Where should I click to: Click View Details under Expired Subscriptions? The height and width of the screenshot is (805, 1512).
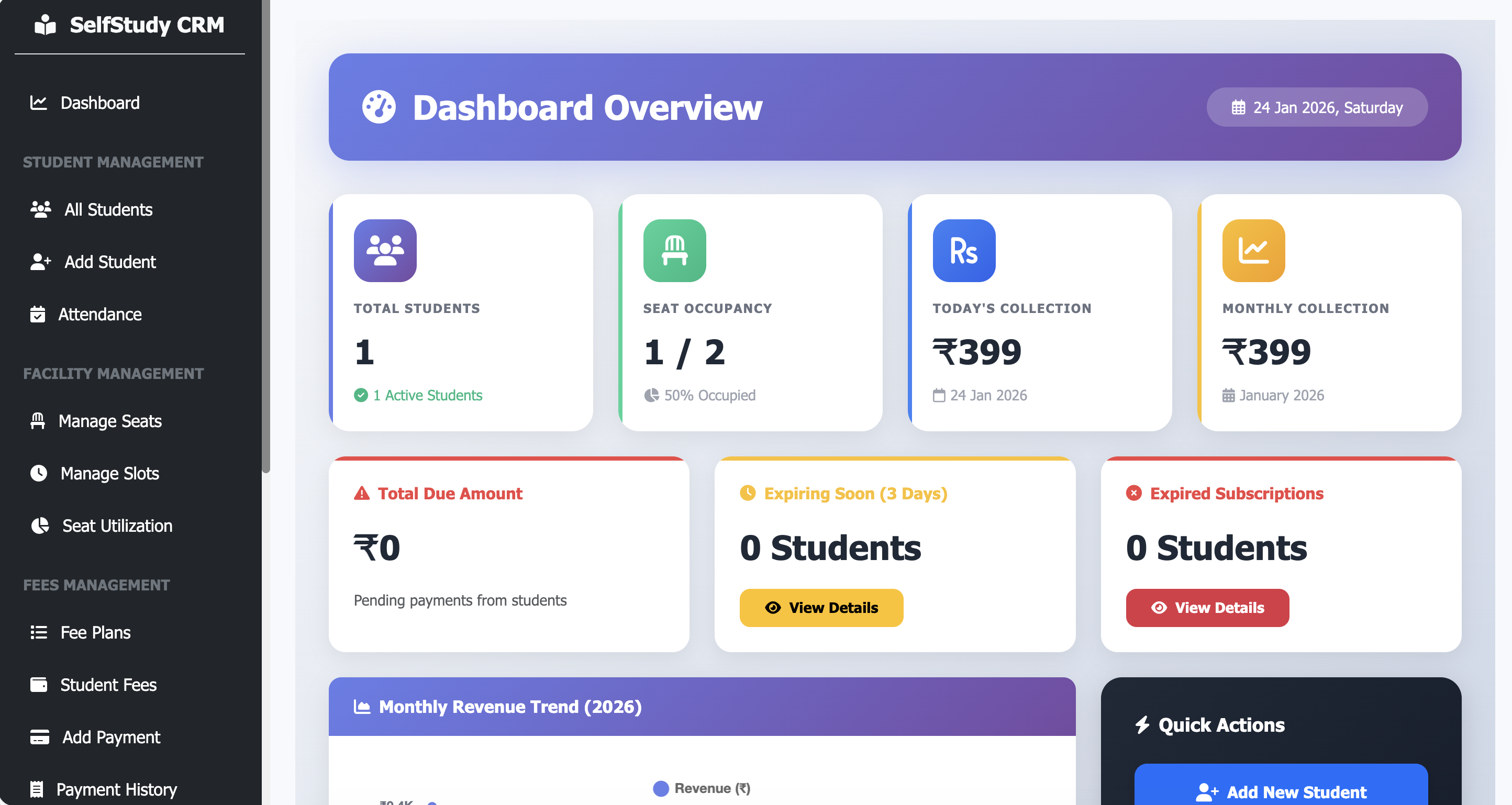click(x=1207, y=607)
